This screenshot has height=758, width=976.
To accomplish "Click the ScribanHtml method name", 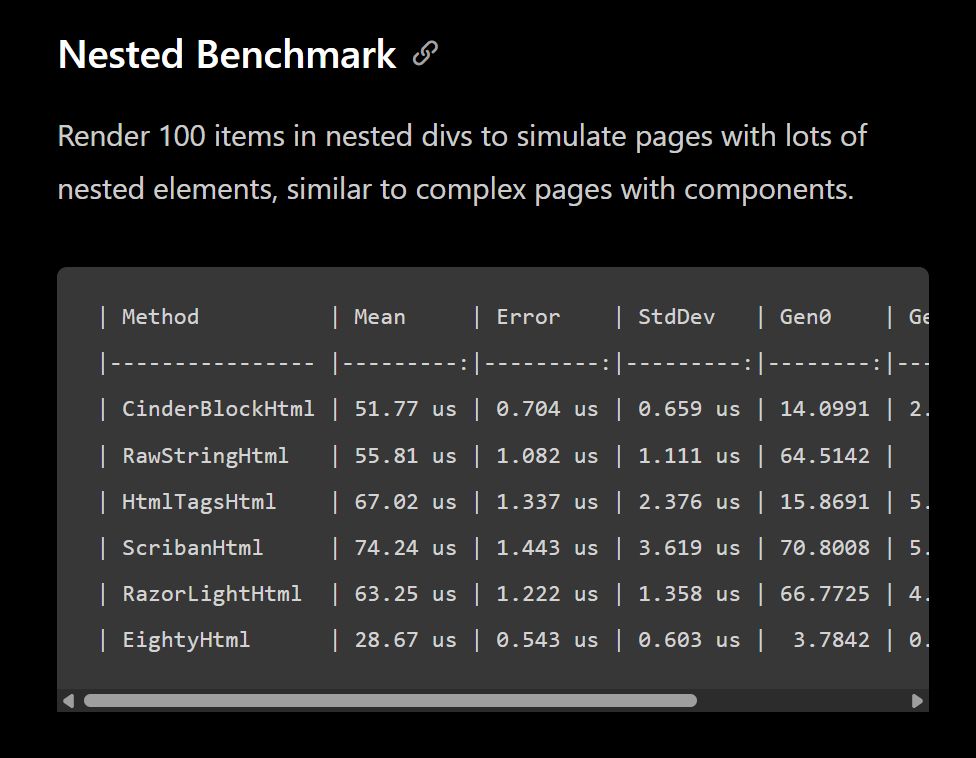I will click(192, 548).
